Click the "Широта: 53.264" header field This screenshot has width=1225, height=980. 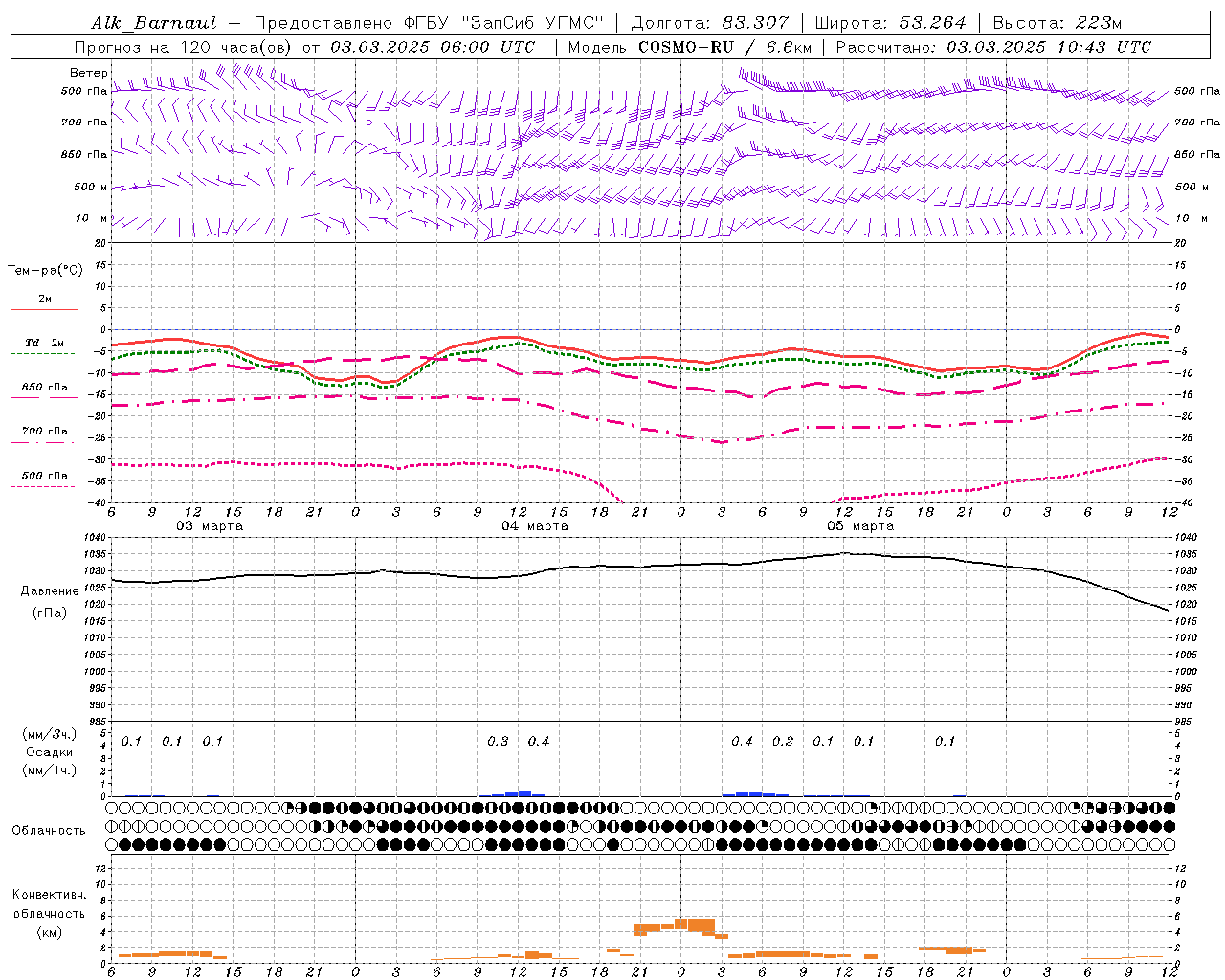coord(890,23)
